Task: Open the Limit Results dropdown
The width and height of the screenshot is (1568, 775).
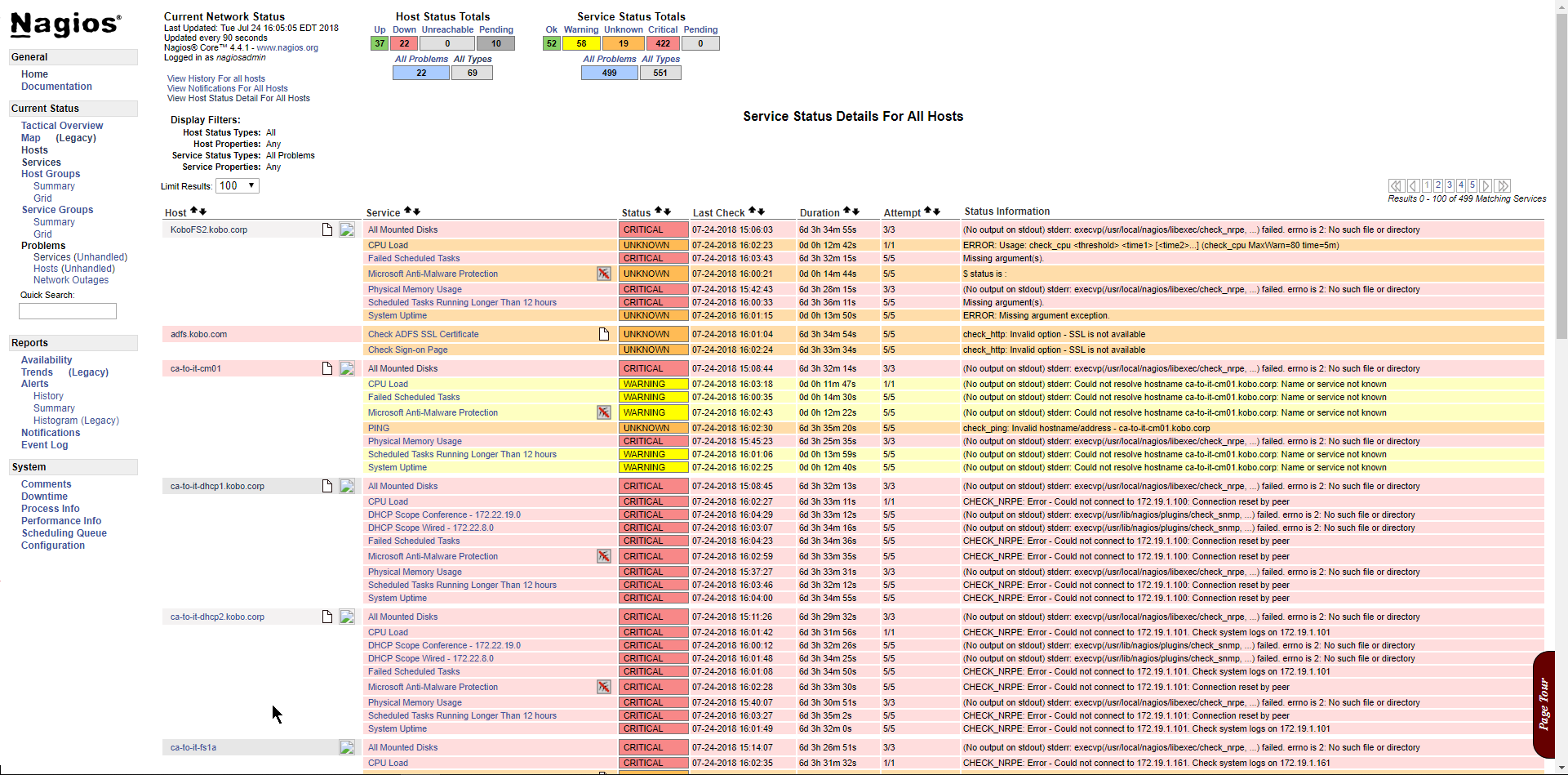Action: point(238,186)
